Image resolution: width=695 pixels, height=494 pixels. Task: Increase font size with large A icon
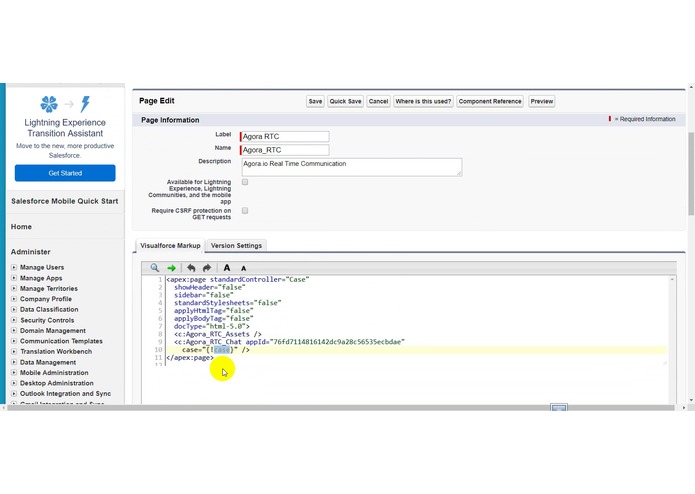point(226,268)
